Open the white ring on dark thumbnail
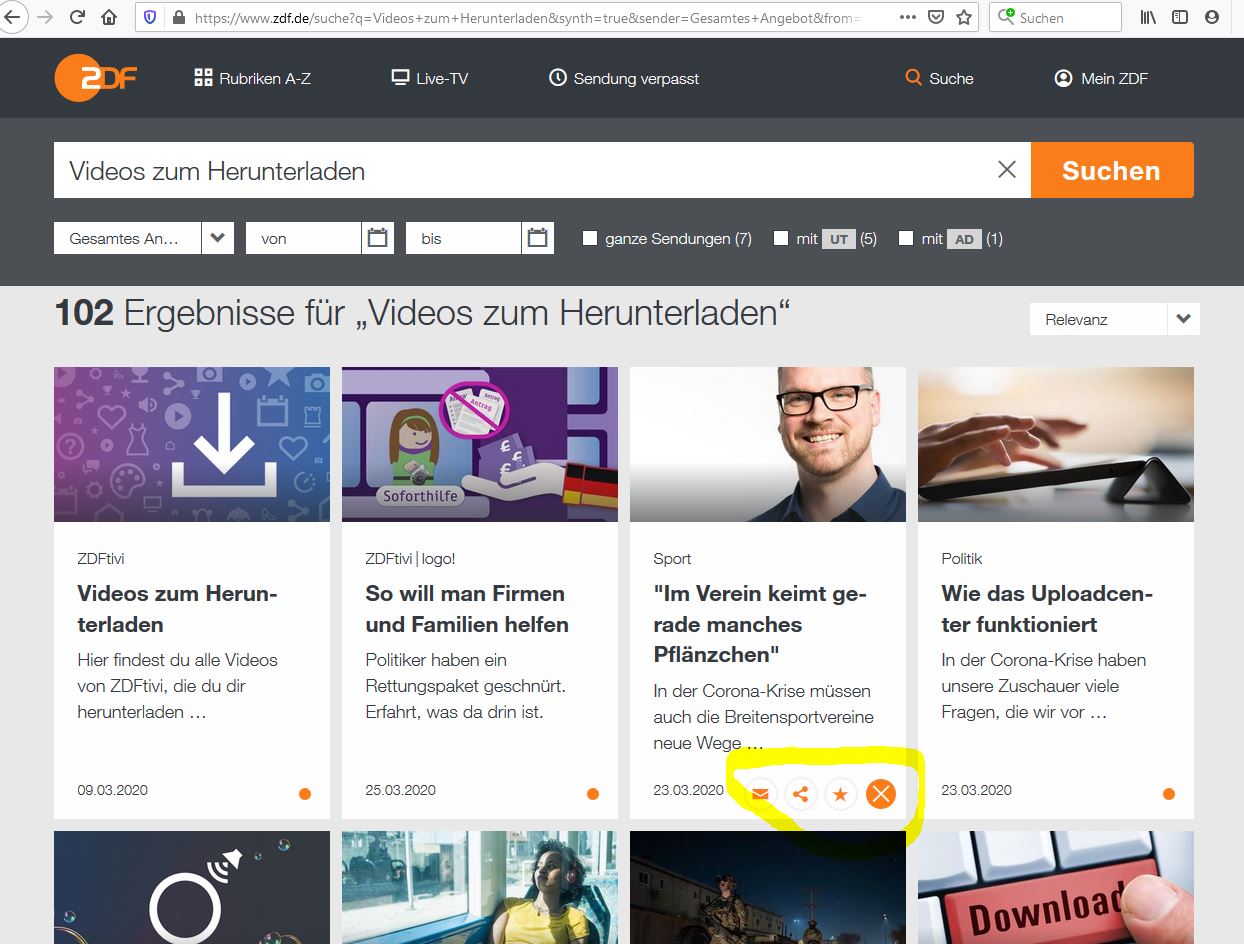The image size is (1244, 944). point(192,888)
